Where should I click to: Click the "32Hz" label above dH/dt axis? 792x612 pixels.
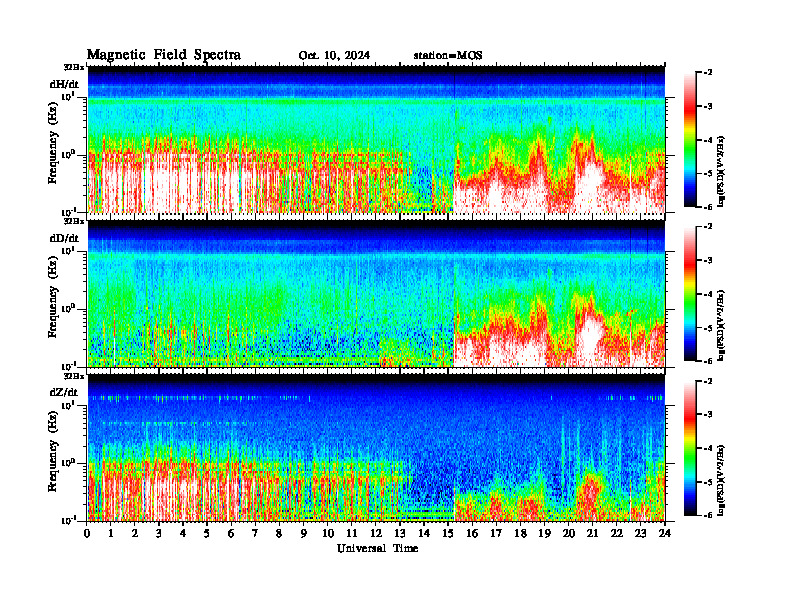74,67
